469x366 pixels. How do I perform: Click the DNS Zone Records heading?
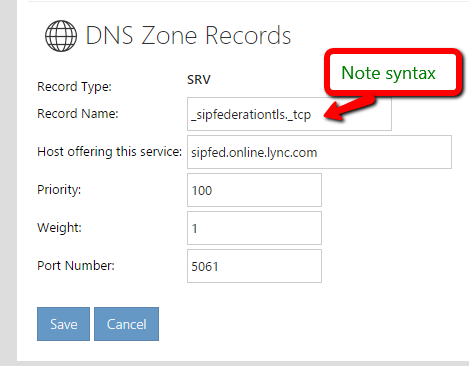(188, 35)
